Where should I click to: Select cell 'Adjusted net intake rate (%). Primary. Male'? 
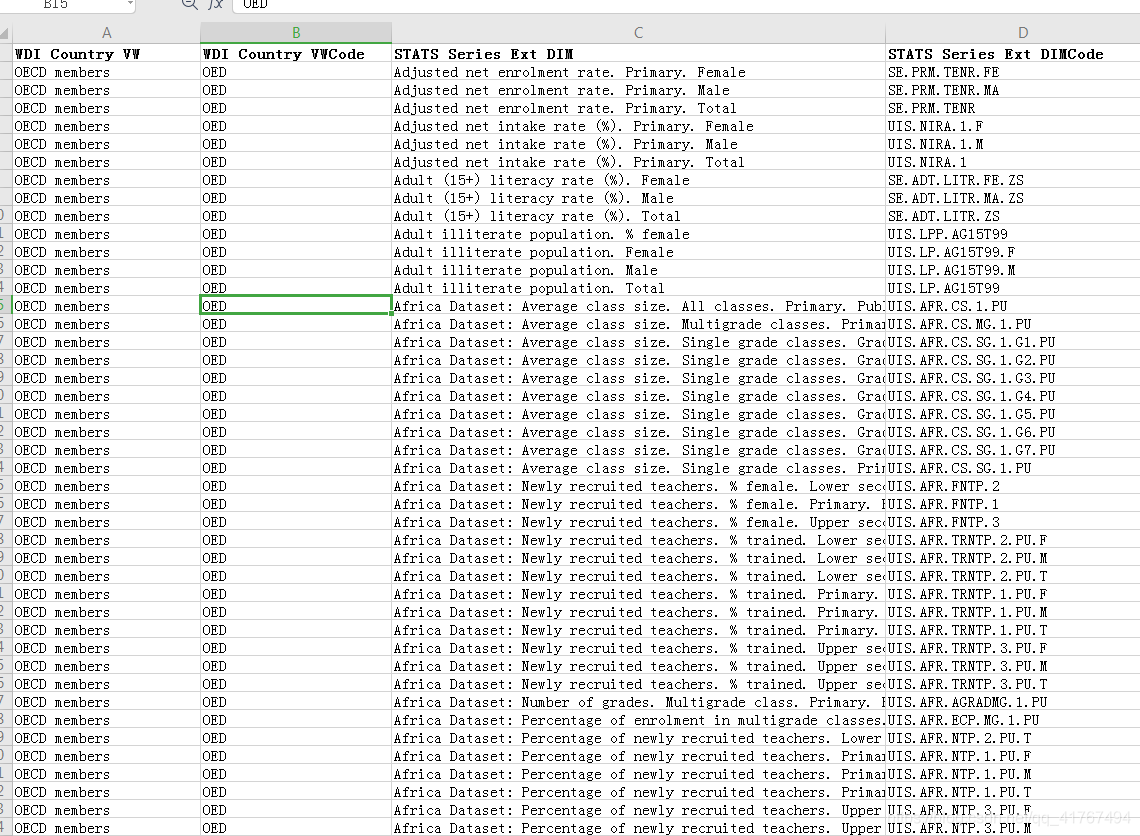(638, 144)
